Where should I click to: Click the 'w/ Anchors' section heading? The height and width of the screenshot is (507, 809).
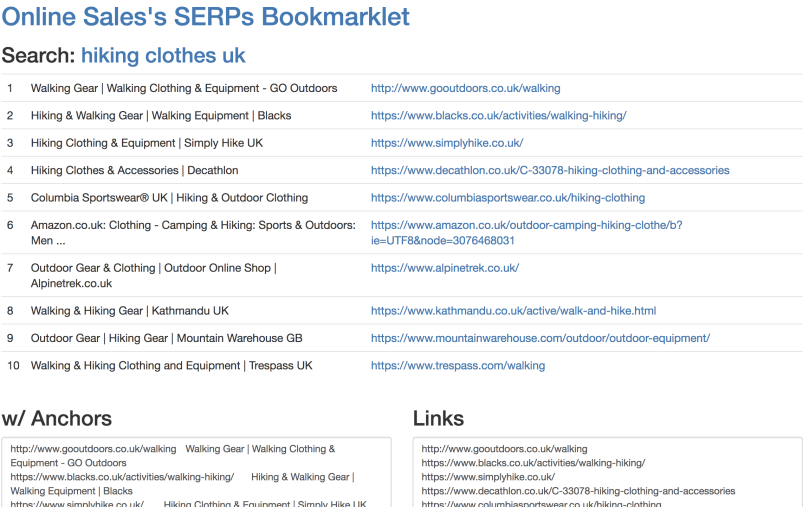[57, 418]
